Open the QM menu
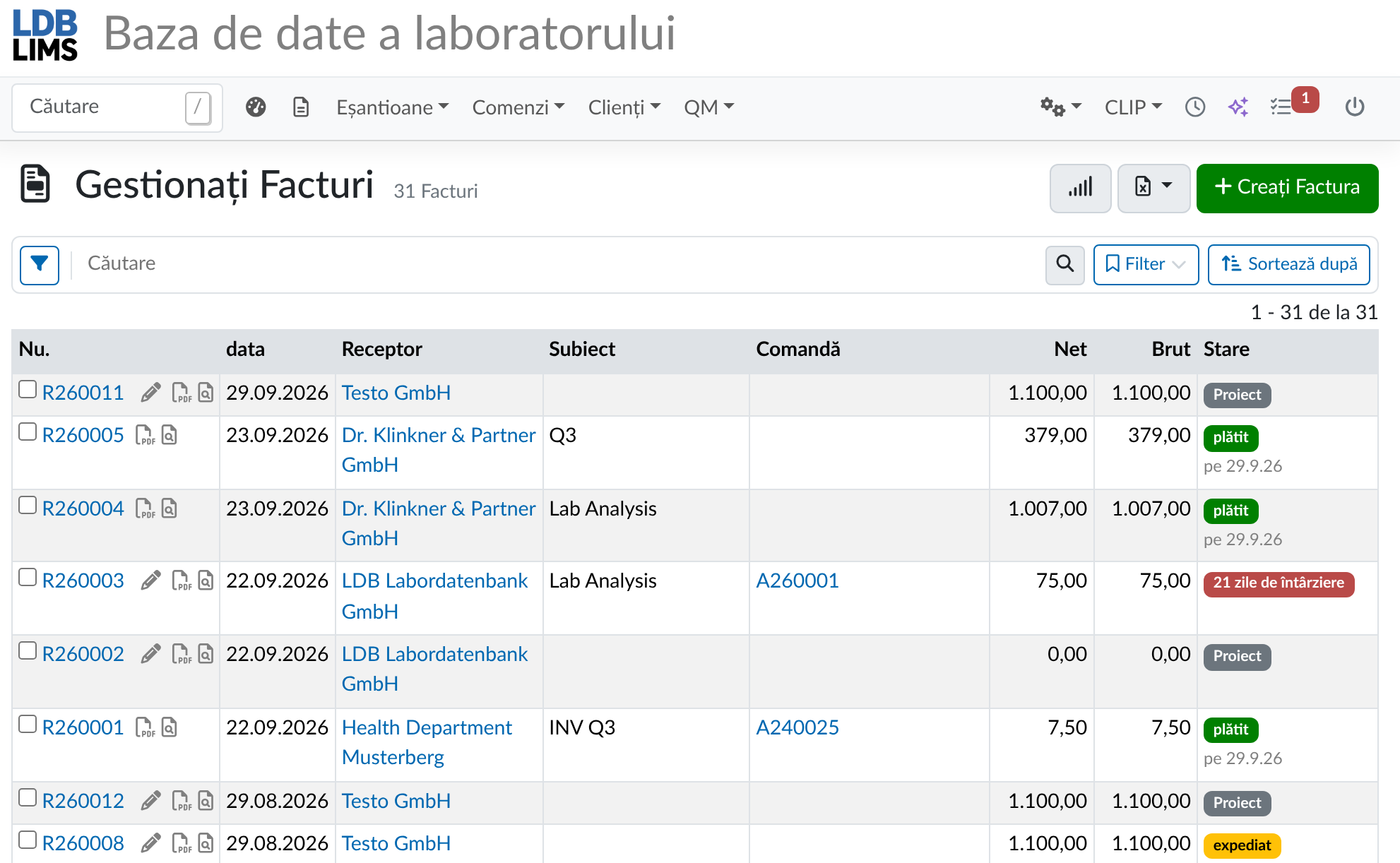 tap(709, 107)
